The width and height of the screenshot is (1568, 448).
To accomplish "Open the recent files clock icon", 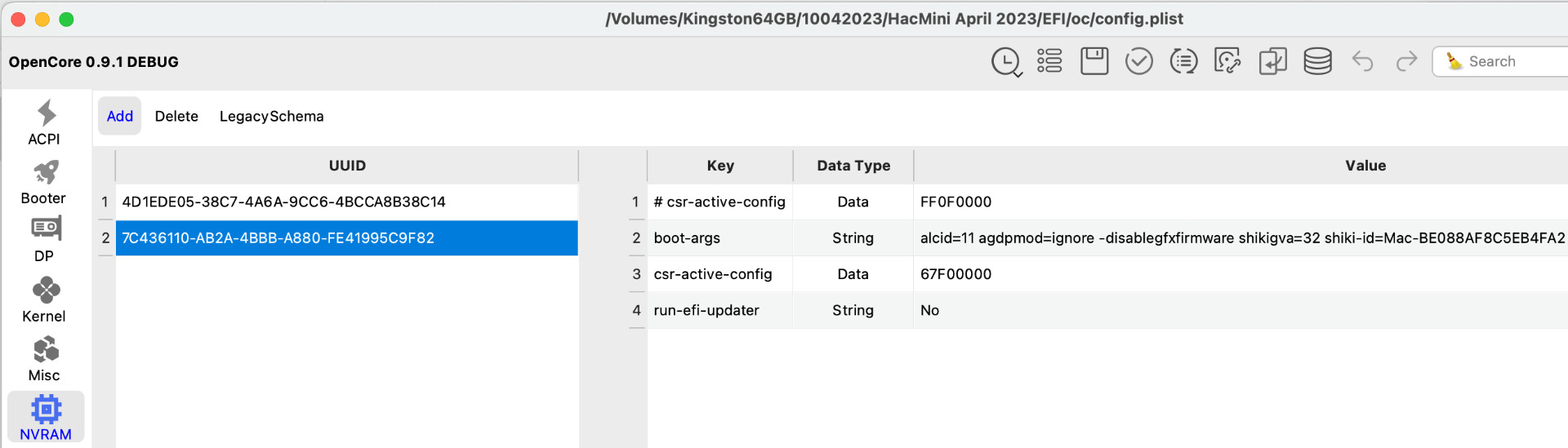I will click(1005, 62).
